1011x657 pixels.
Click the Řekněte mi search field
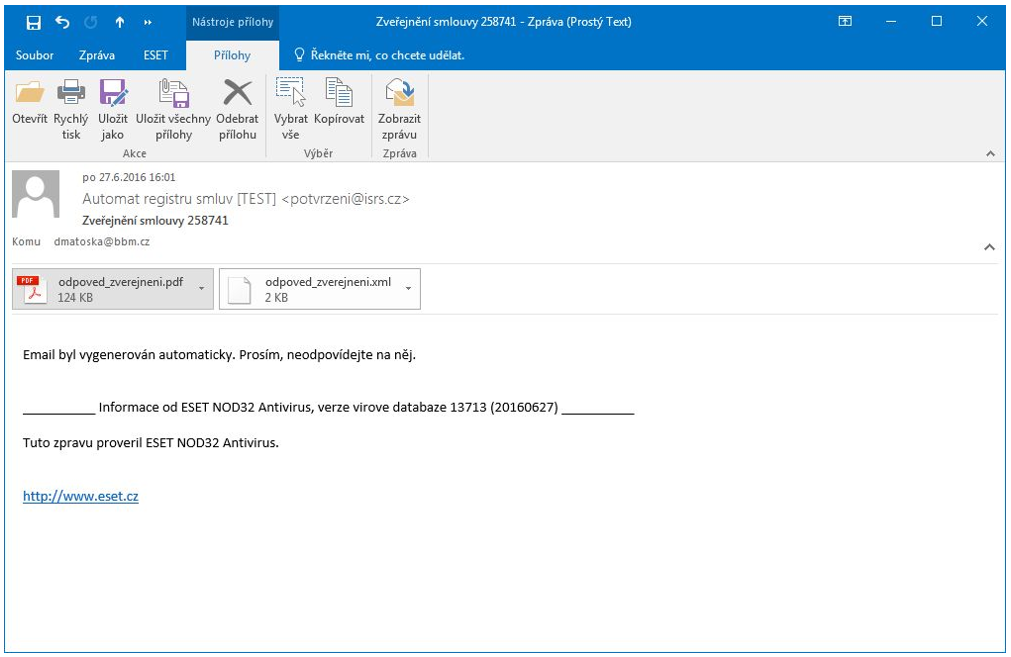click(x=379, y=55)
